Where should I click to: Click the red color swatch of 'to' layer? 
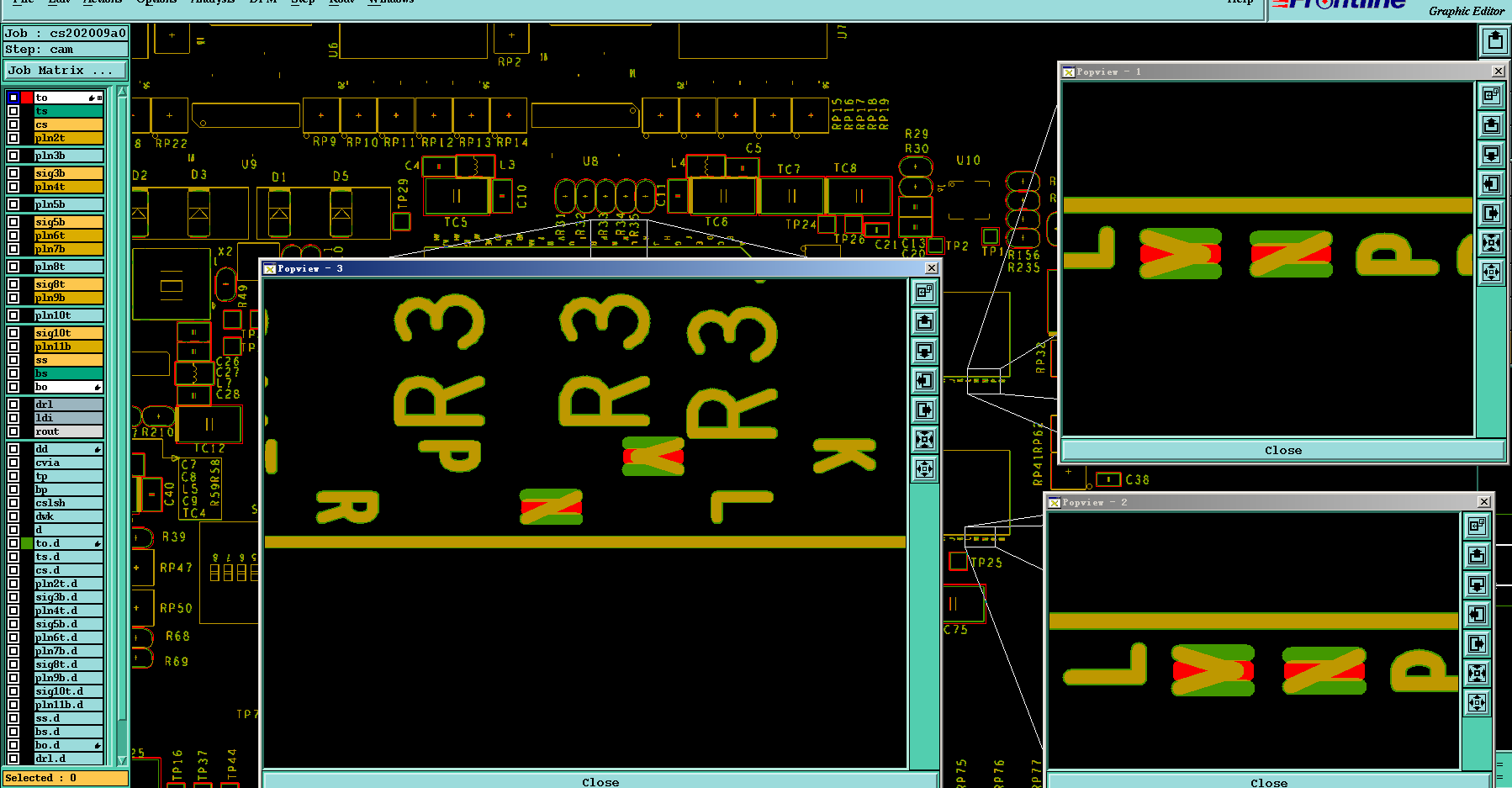click(27, 98)
